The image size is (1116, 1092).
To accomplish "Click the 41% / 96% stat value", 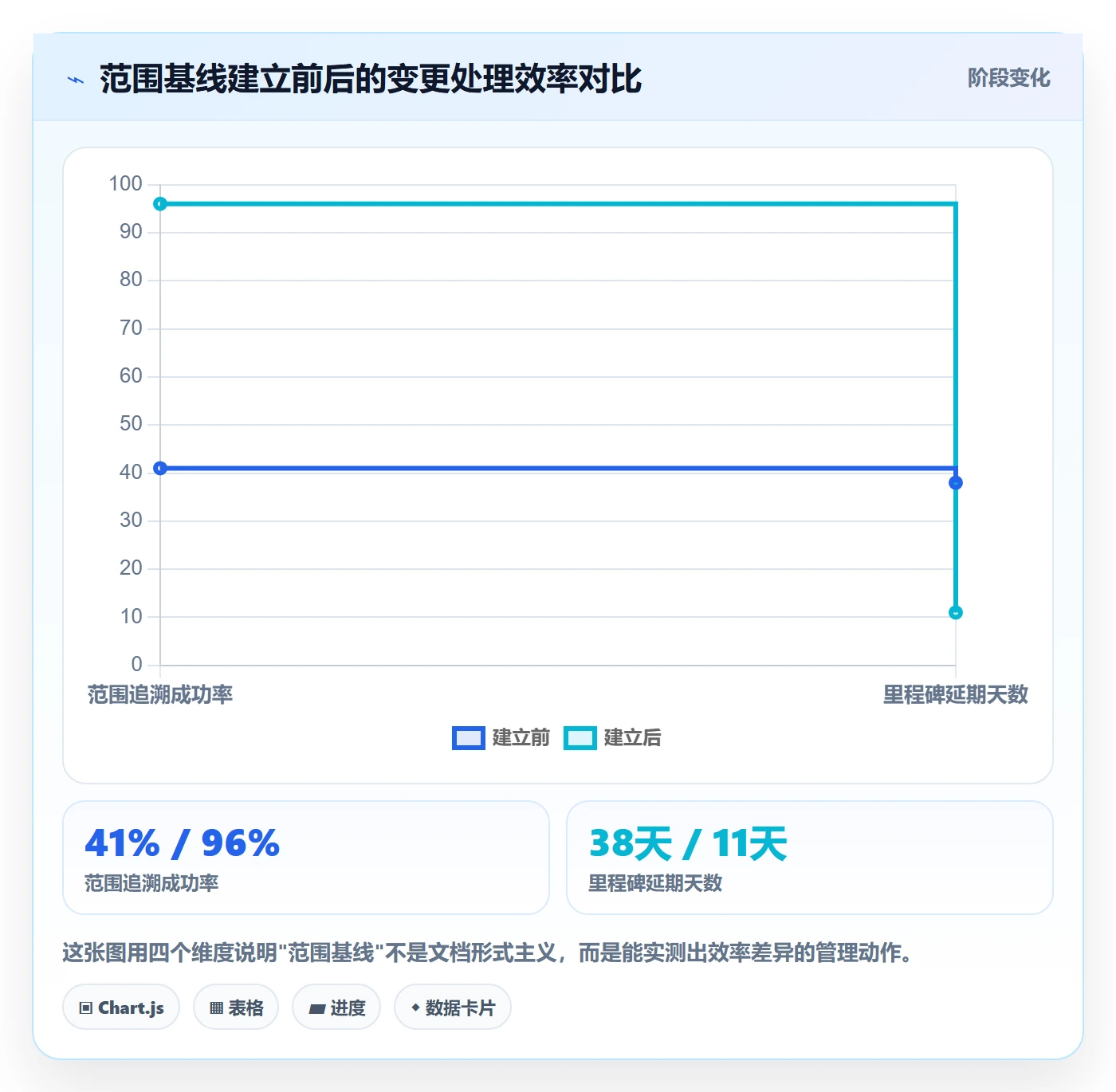I will point(183,843).
